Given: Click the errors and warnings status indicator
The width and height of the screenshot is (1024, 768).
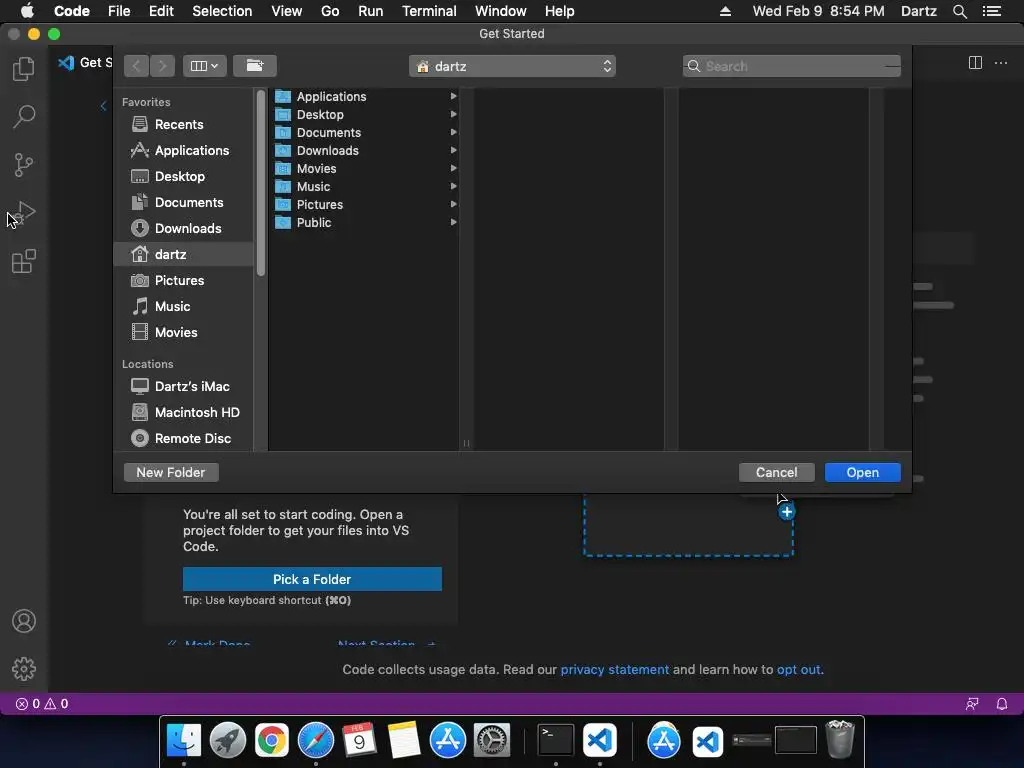Looking at the screenshot, I should click(42, 703).
